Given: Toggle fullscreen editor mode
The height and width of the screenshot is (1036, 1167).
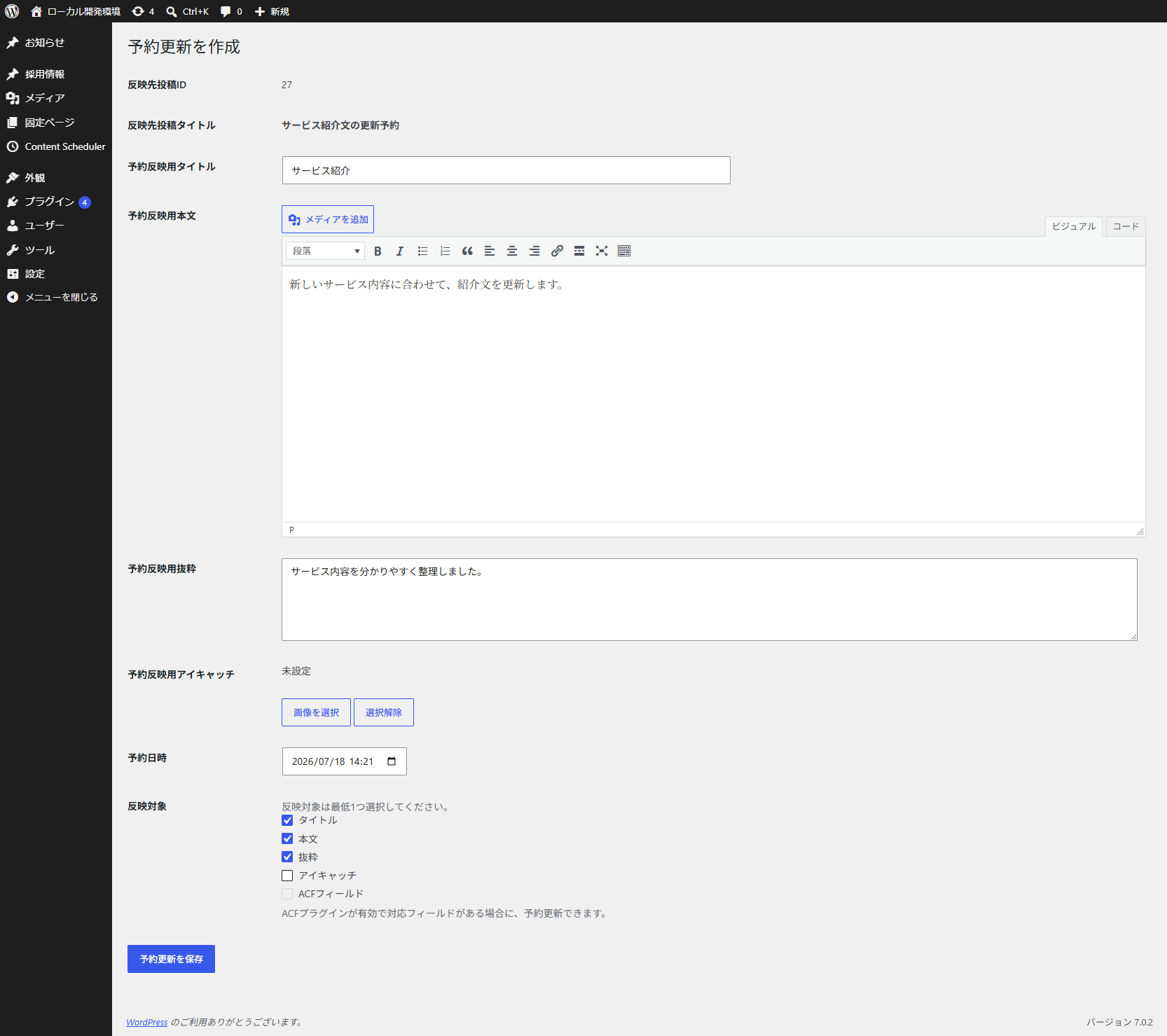Looking at the screenshot, I should coord(602,251).
